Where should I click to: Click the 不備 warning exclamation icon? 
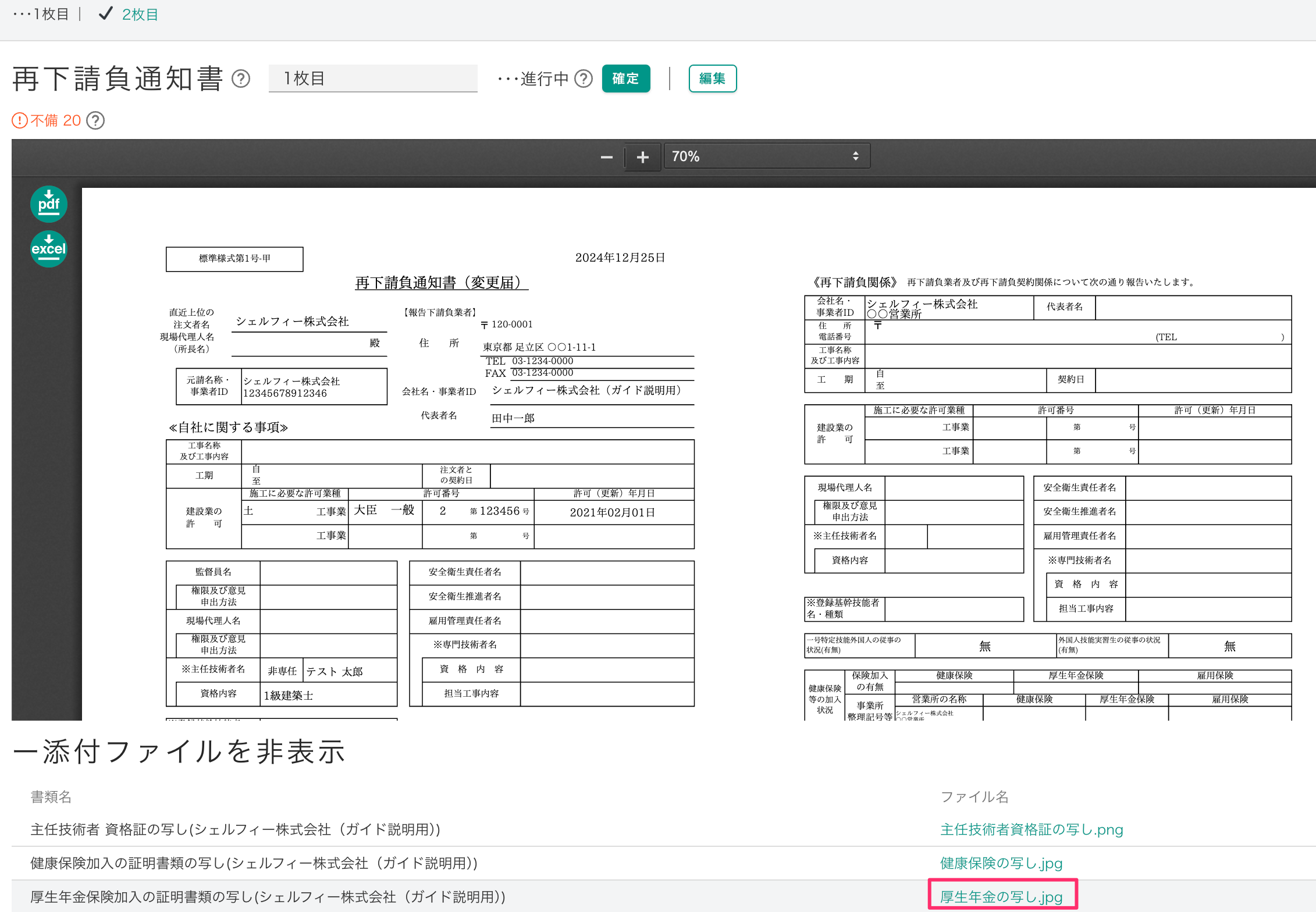pyautogui.click(x=19, y=120)
